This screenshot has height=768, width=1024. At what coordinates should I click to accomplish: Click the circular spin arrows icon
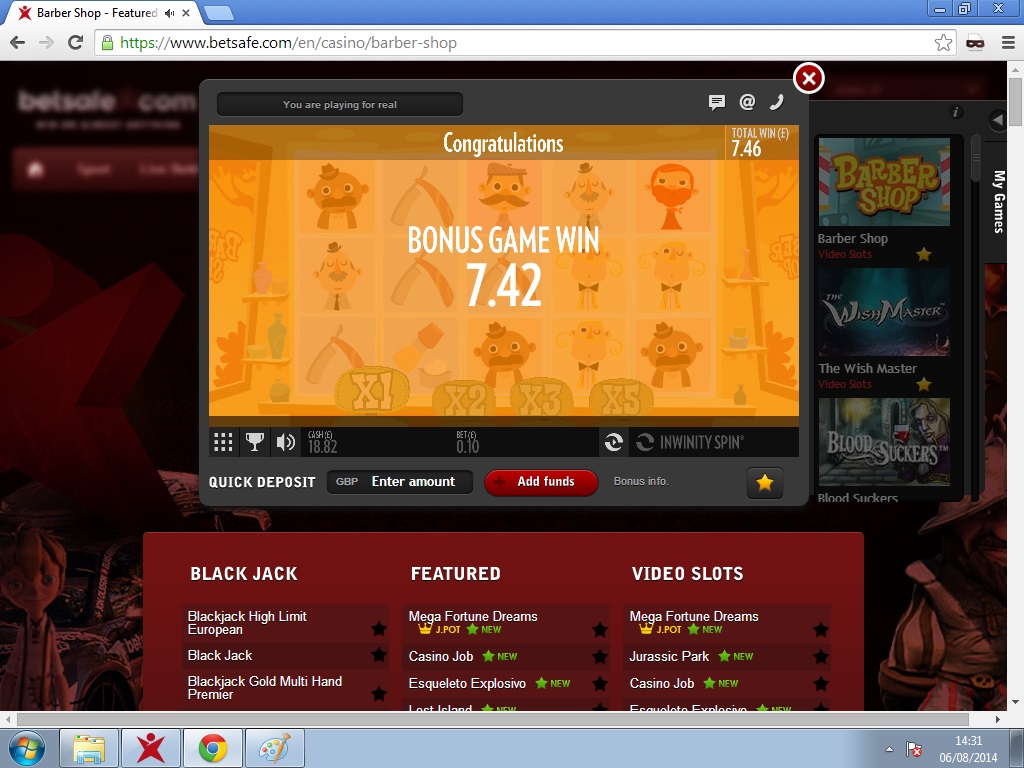(x=614, y=442)
